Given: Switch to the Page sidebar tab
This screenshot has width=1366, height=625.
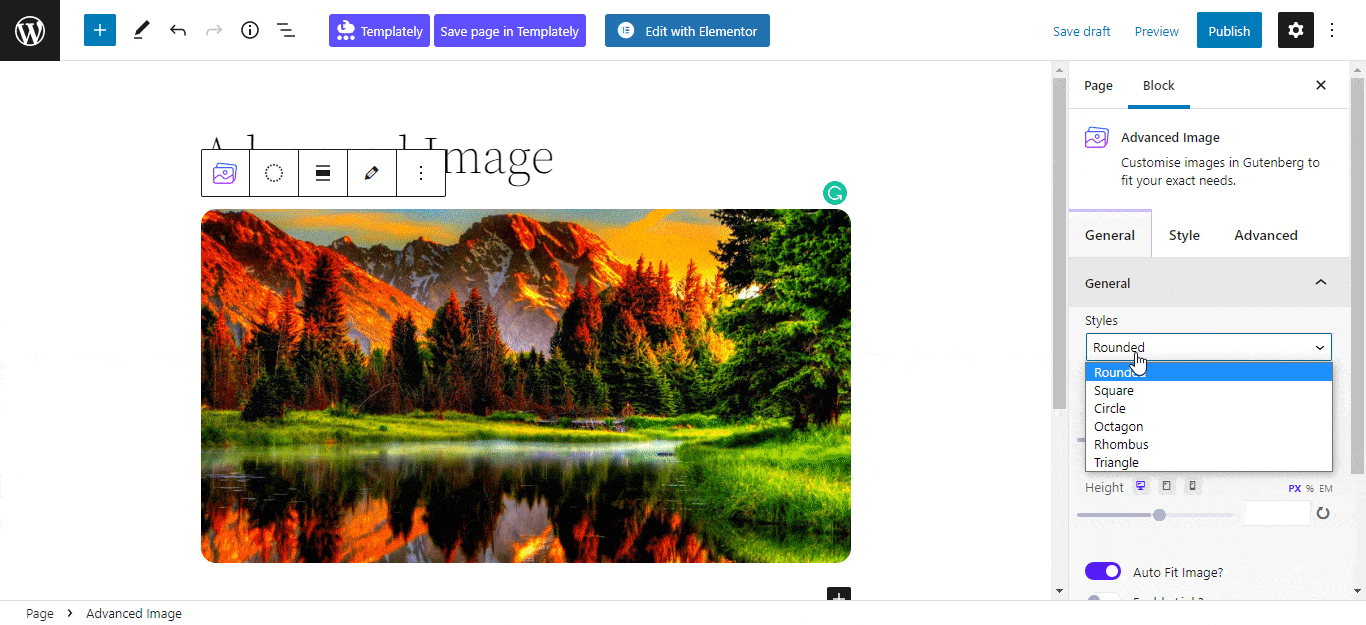Looking at the screenshot, I should [1098, 85].
